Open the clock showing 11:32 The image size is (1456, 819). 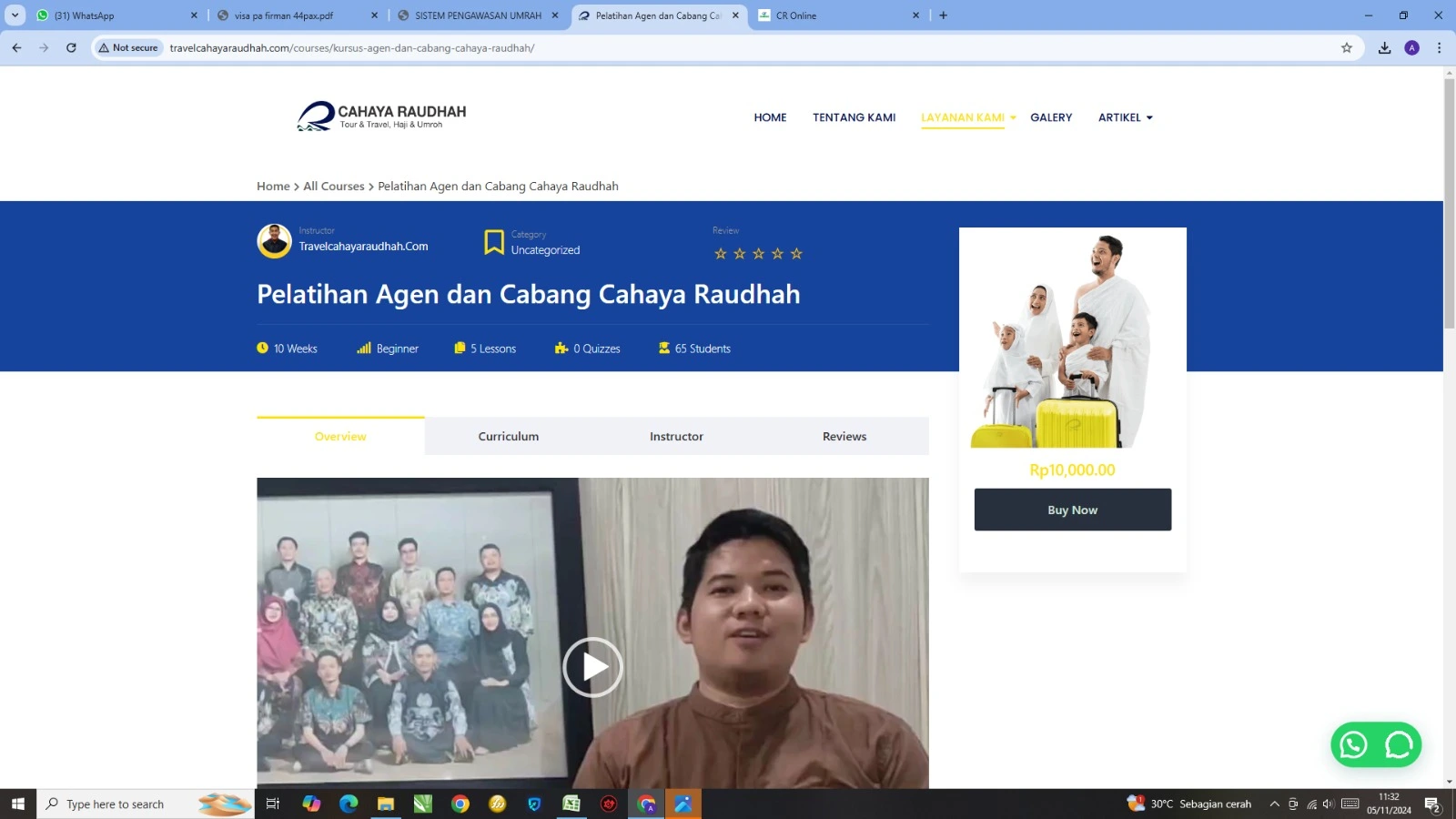pos(1389,804)
